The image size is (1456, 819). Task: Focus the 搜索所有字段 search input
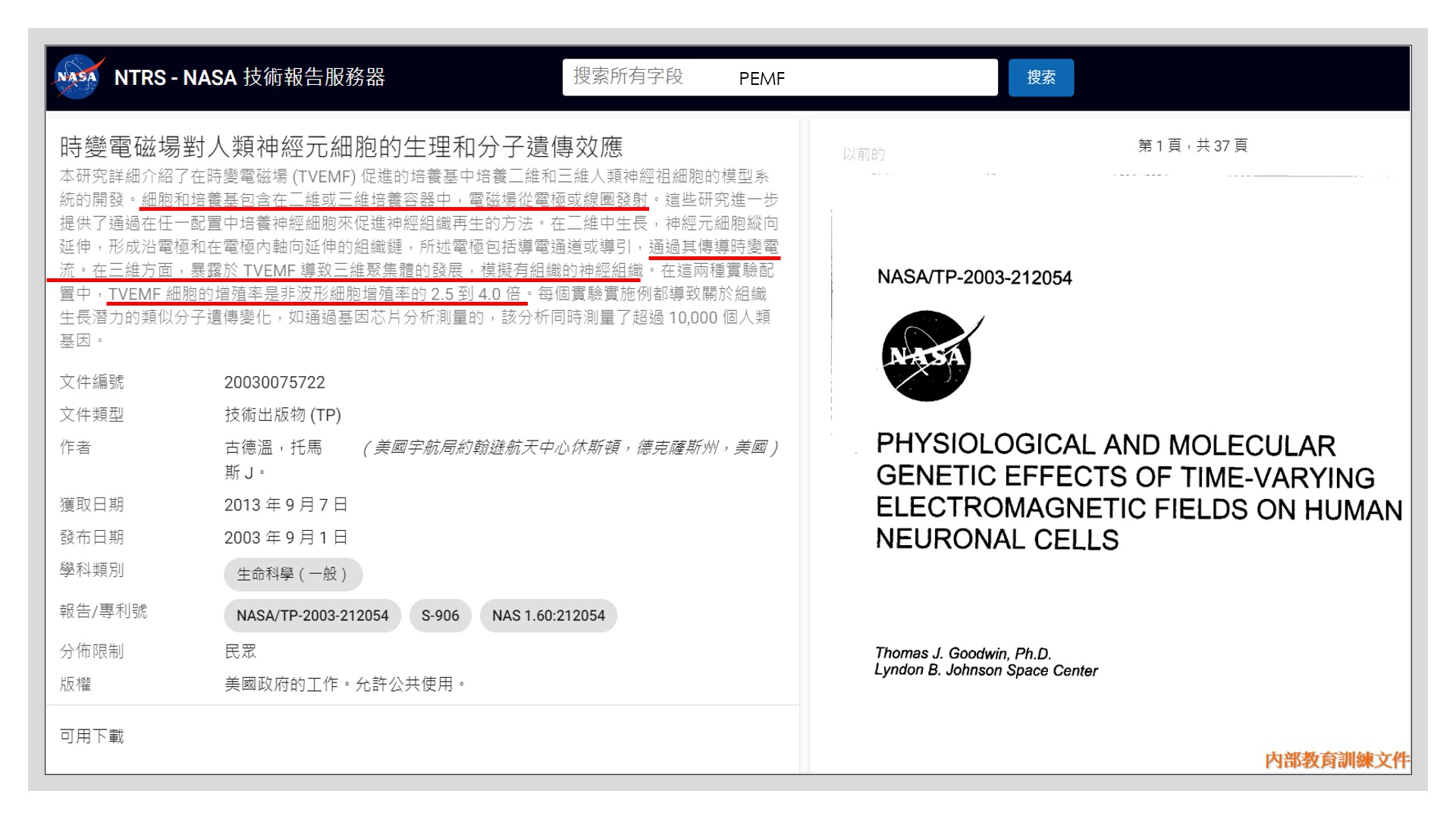780,77
